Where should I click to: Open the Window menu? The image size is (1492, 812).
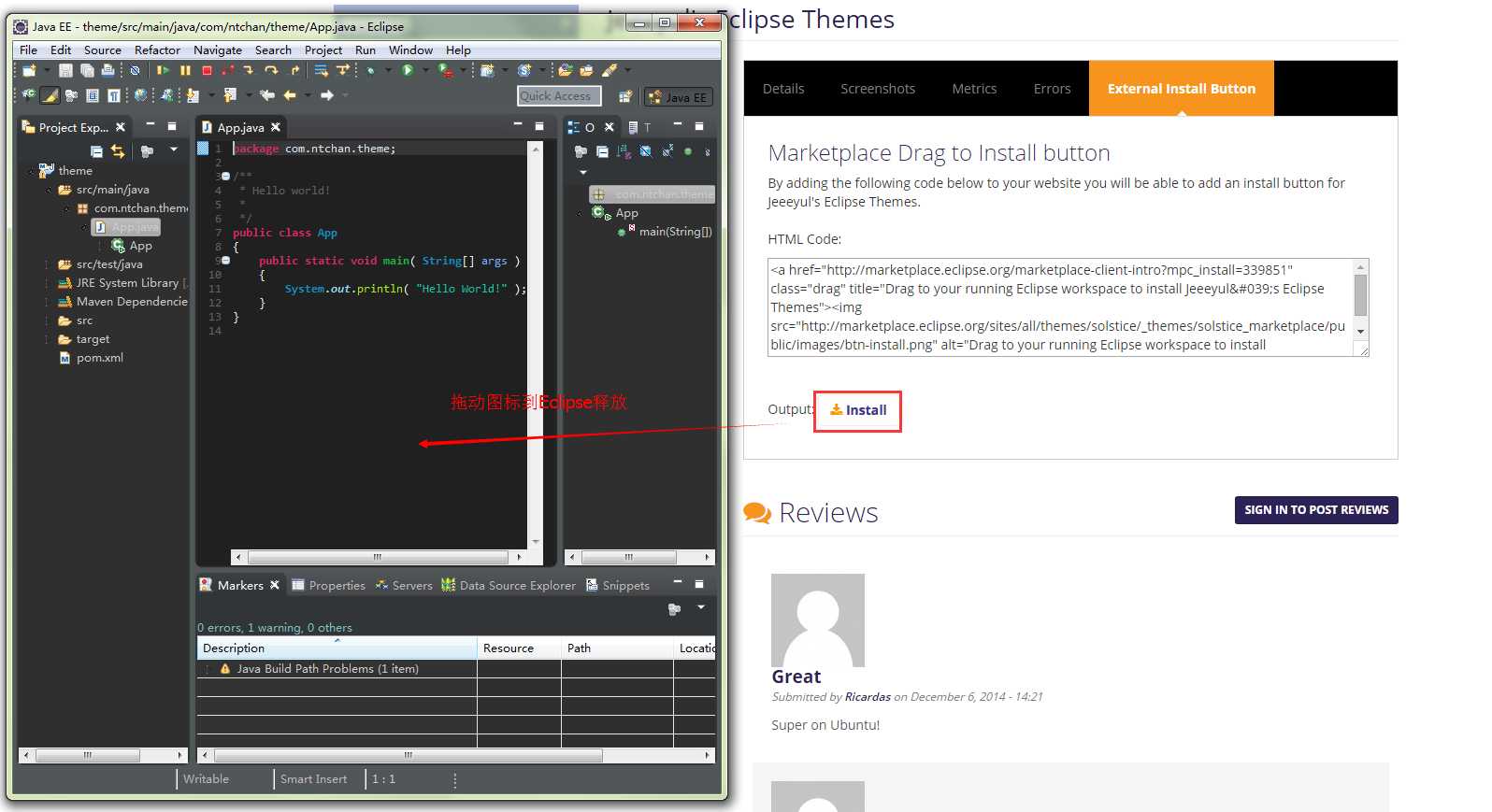coord(410,50)
